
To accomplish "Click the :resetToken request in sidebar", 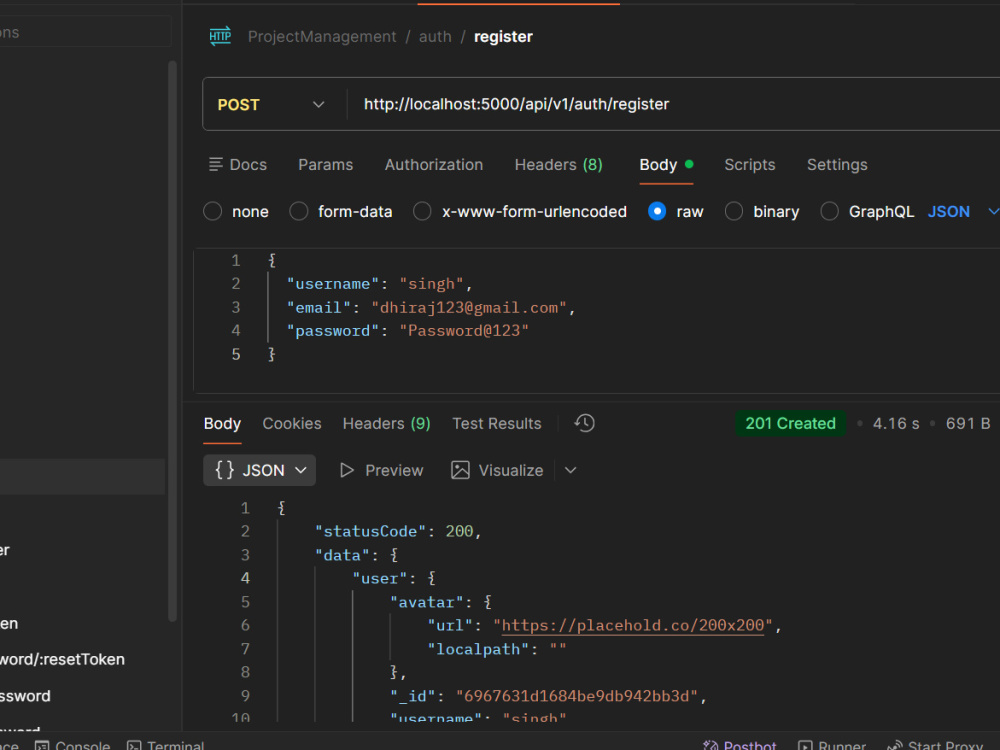I will [62, 659].
